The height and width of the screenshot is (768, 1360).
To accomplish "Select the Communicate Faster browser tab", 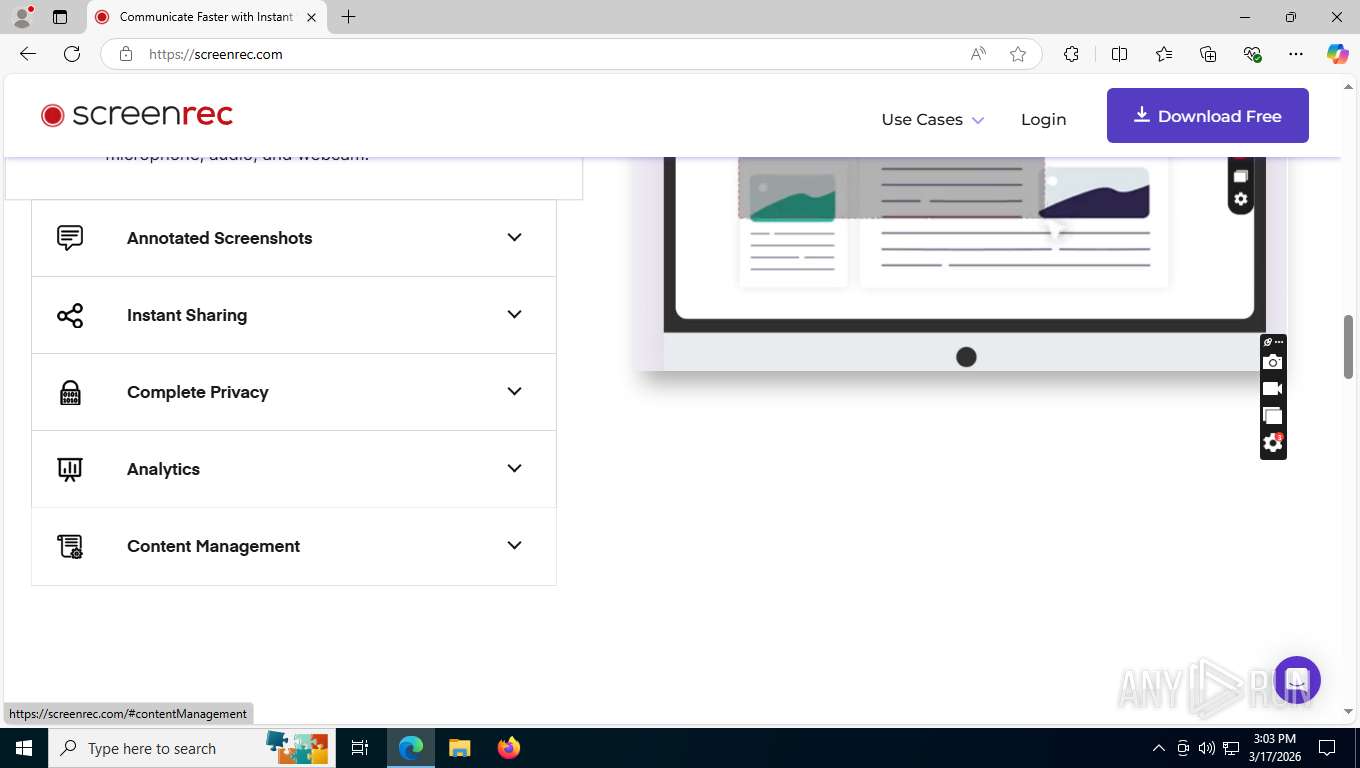I will [x=206, y=17].
